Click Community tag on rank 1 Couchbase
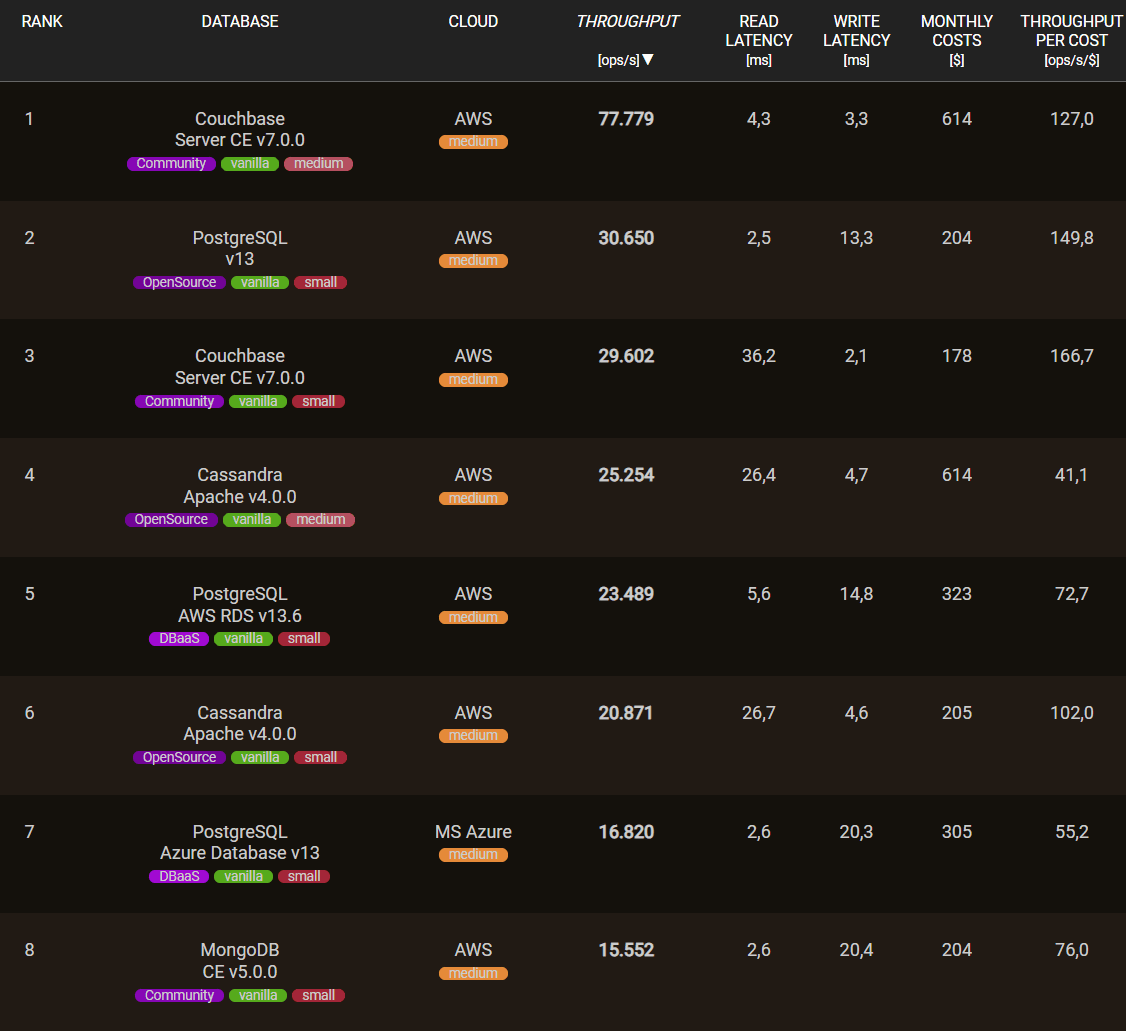This screenshot has width=1126, height=1031. [171, 164]
